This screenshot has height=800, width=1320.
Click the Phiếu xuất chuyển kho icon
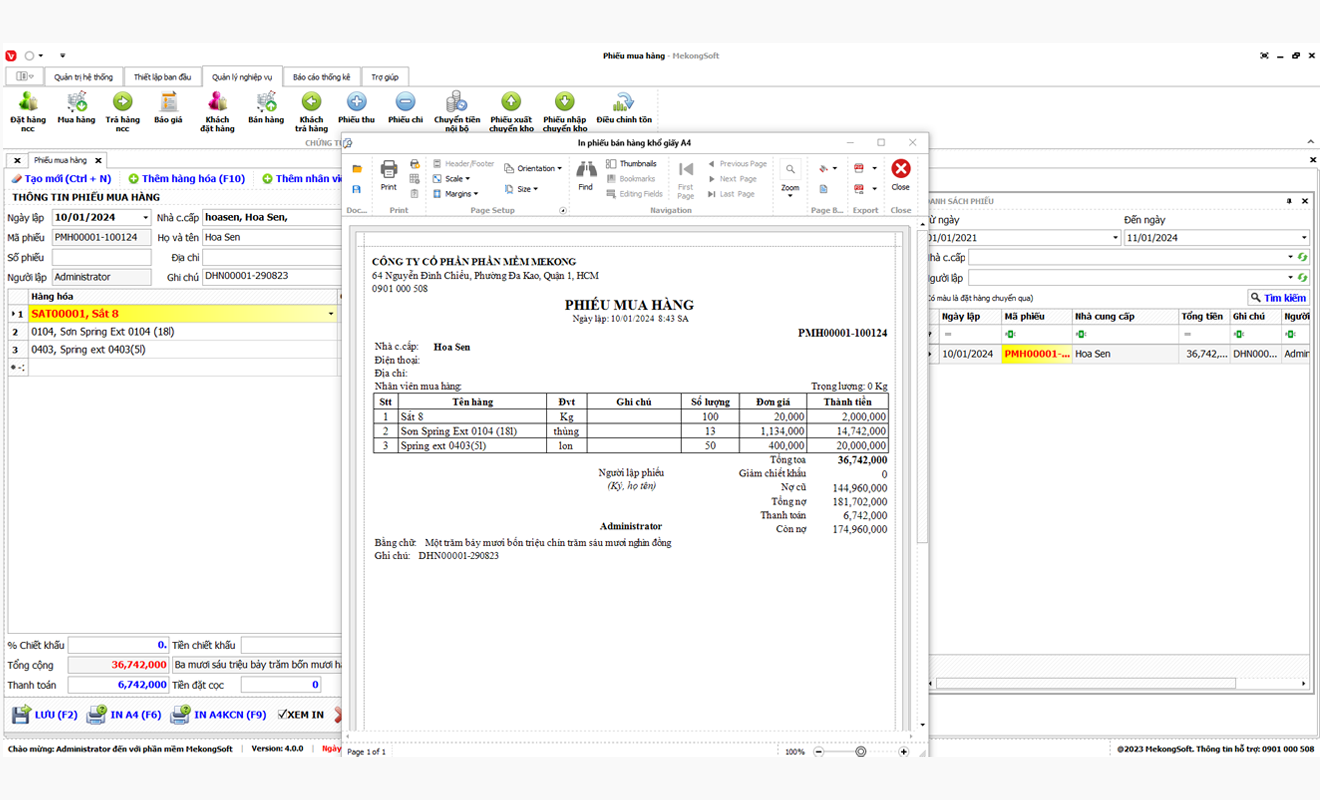(x=511, y=103)
